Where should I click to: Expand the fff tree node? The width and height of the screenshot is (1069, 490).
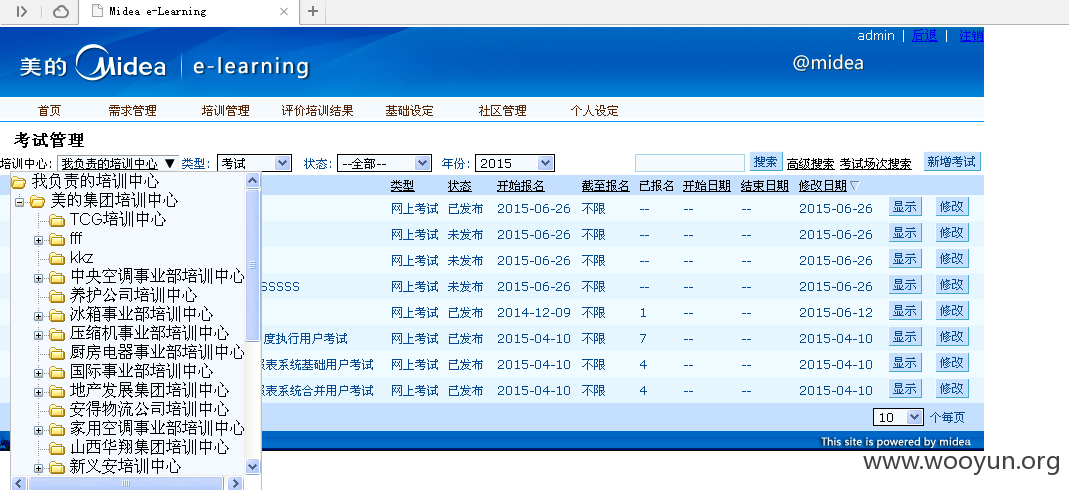pyautogui.click(x=38, y=239)
